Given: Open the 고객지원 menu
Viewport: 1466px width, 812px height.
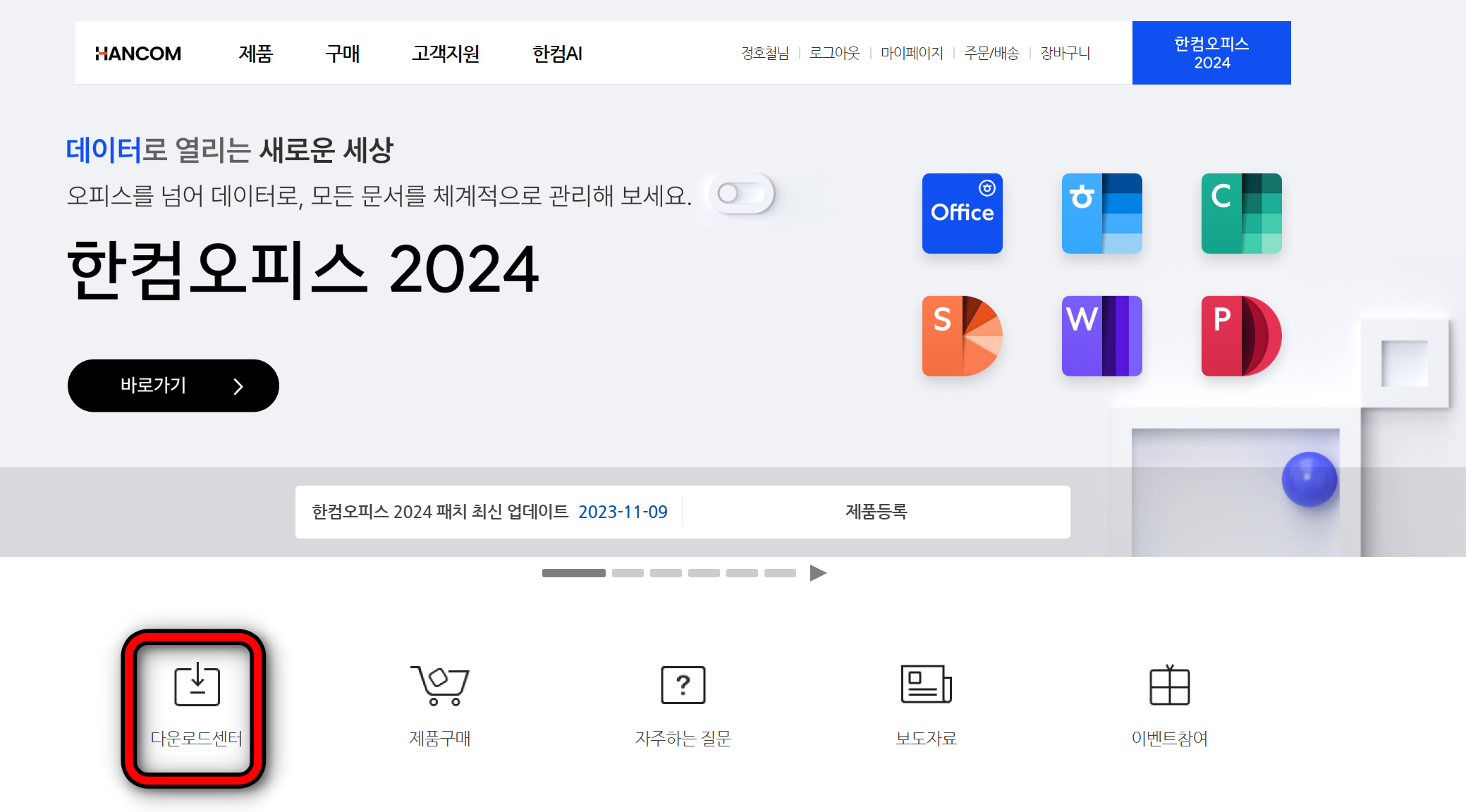Looking at the screenshot, I should (x=445, y=54).
